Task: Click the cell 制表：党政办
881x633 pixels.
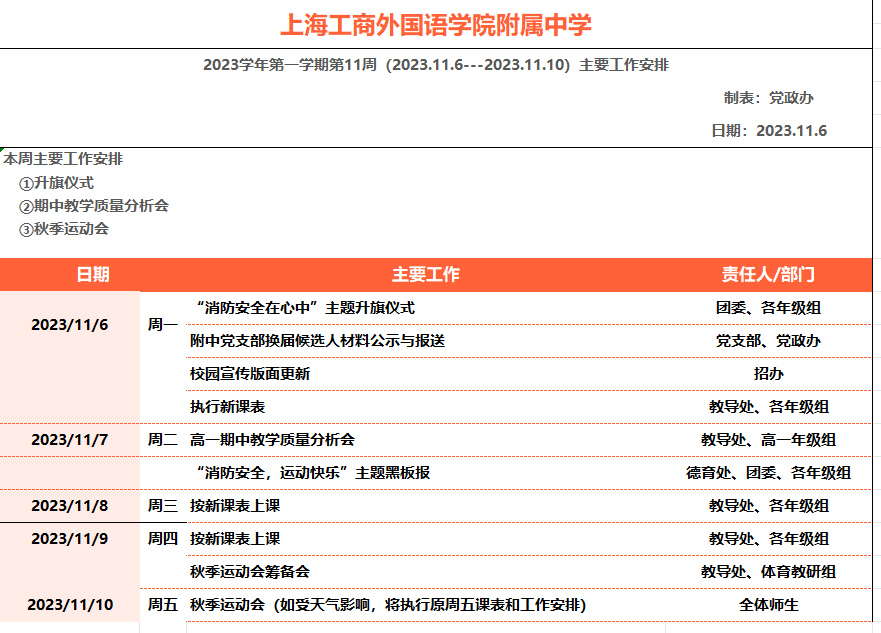Action: (768, 98)
